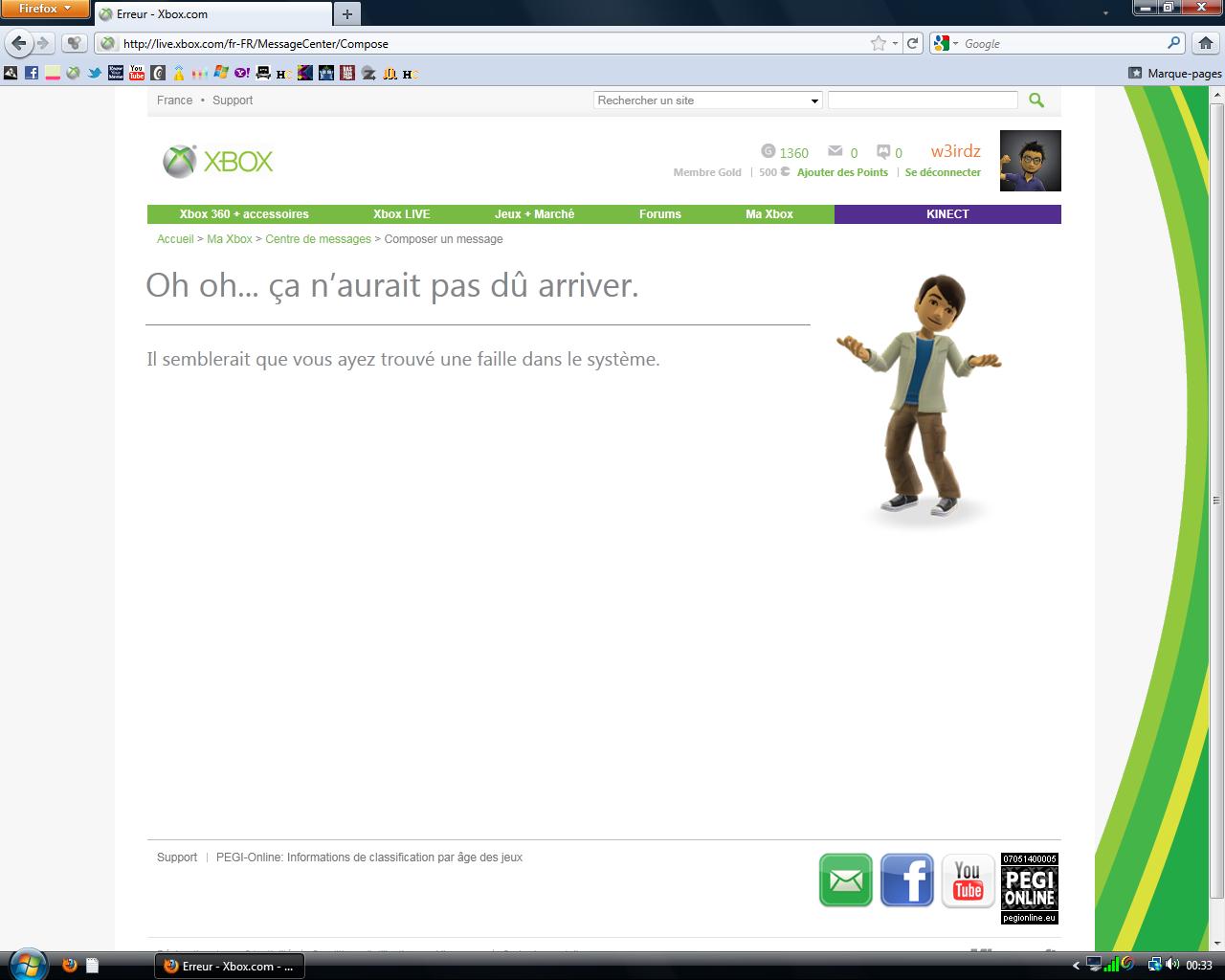Open the tab list dropdown arrow

[1106, 13]
